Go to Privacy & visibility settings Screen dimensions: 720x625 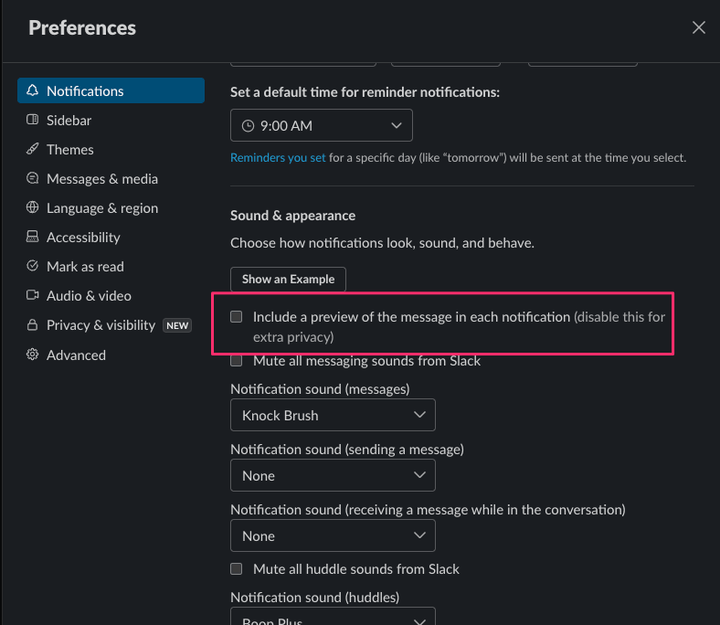click(100, 326)
